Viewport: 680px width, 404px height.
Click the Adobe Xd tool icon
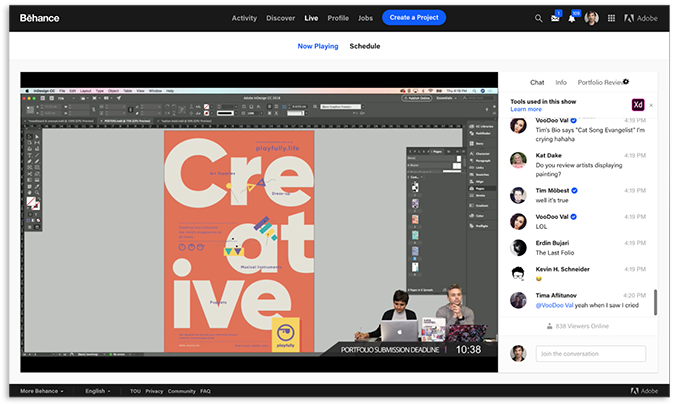638,105
